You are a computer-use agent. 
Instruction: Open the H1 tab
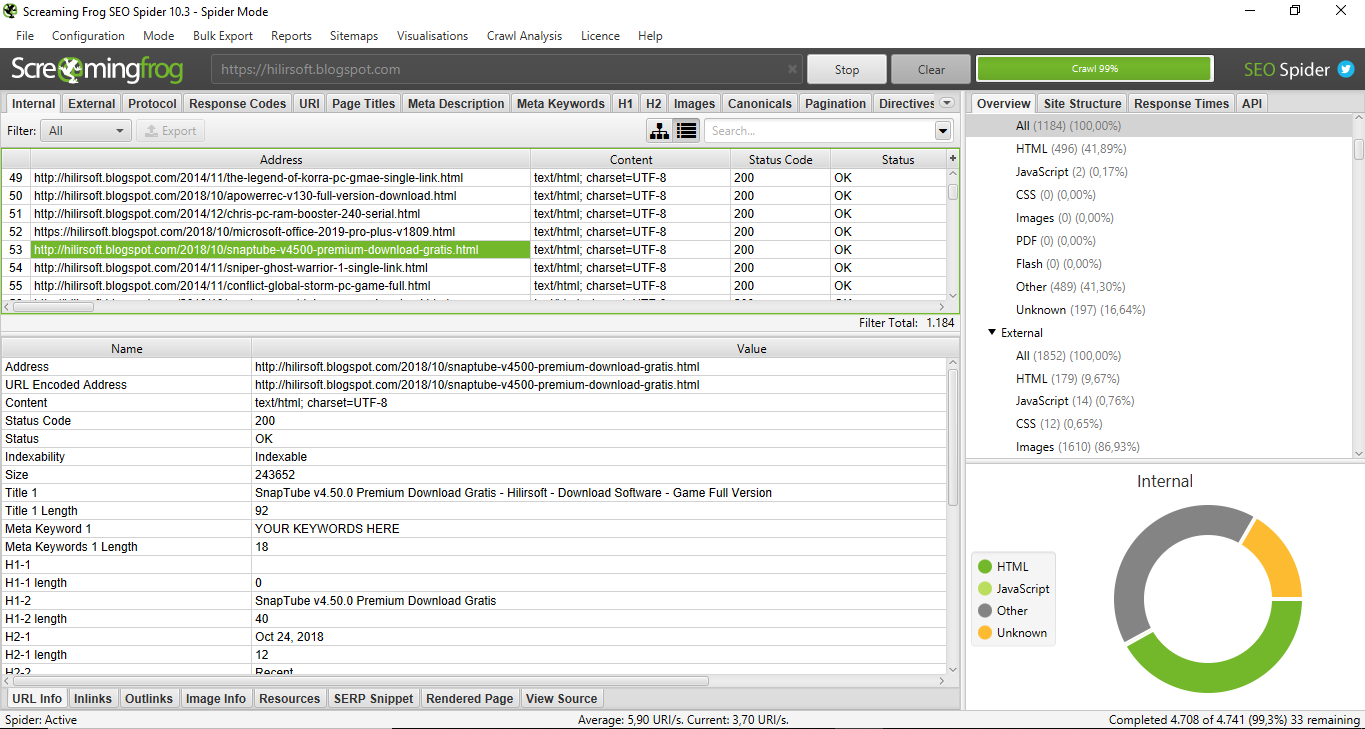tap(625, 103)
